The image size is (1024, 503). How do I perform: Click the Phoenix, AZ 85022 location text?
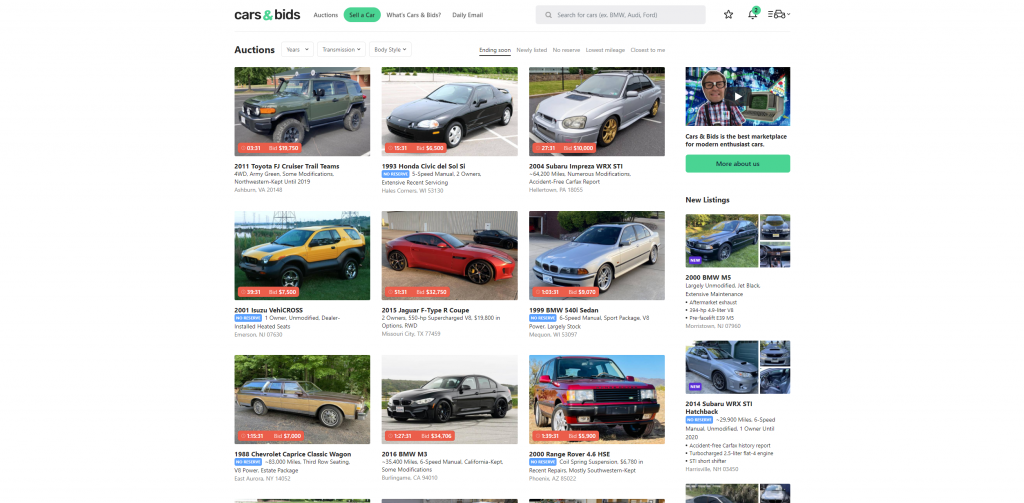pyautogui.click(x=552, y=478)
